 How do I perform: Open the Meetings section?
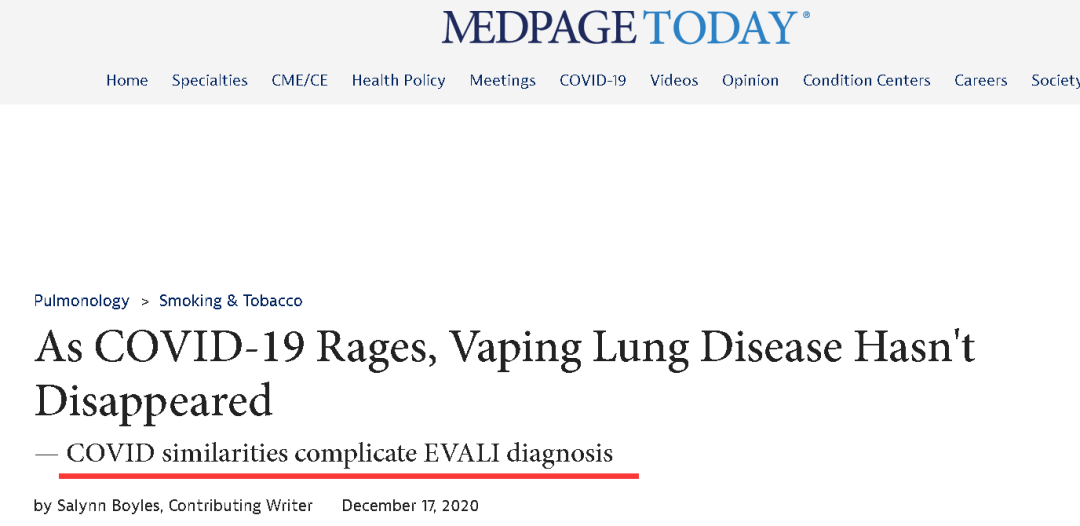pyautogui.click(x=503, y=81)
